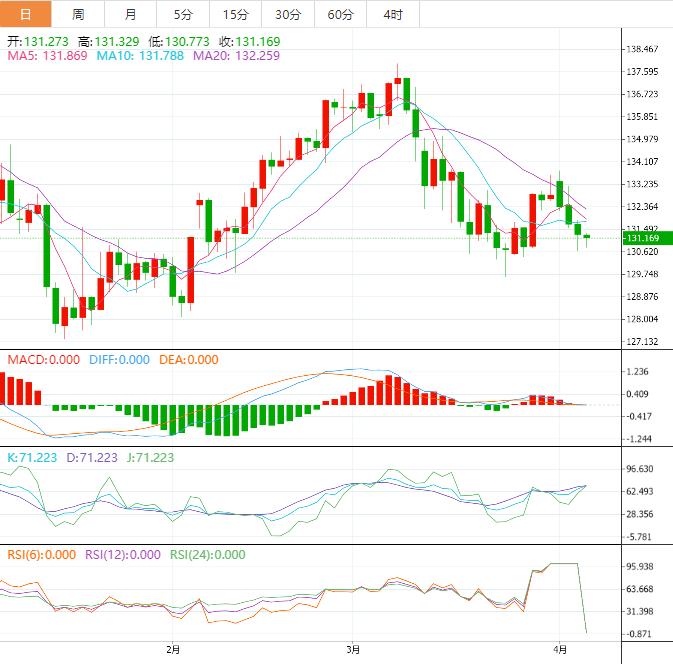Click the 0.409 MACD axis value

click(637, 394)
